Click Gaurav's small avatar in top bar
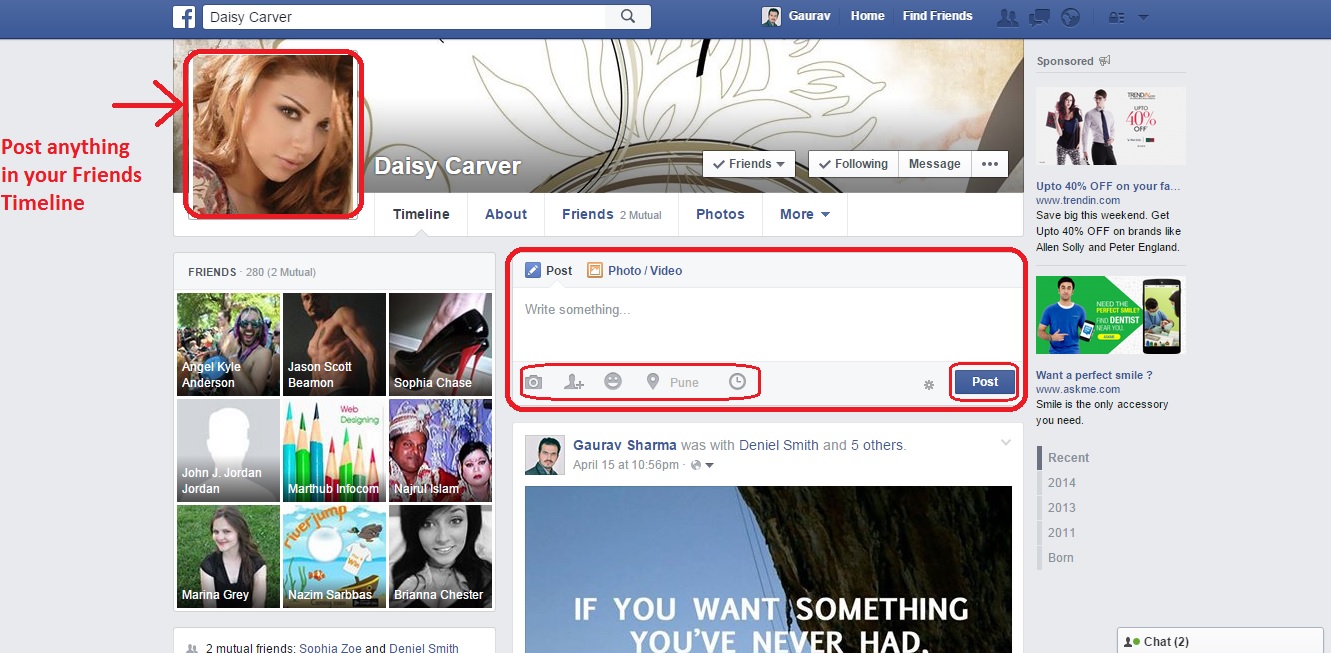 pos(771,16)
